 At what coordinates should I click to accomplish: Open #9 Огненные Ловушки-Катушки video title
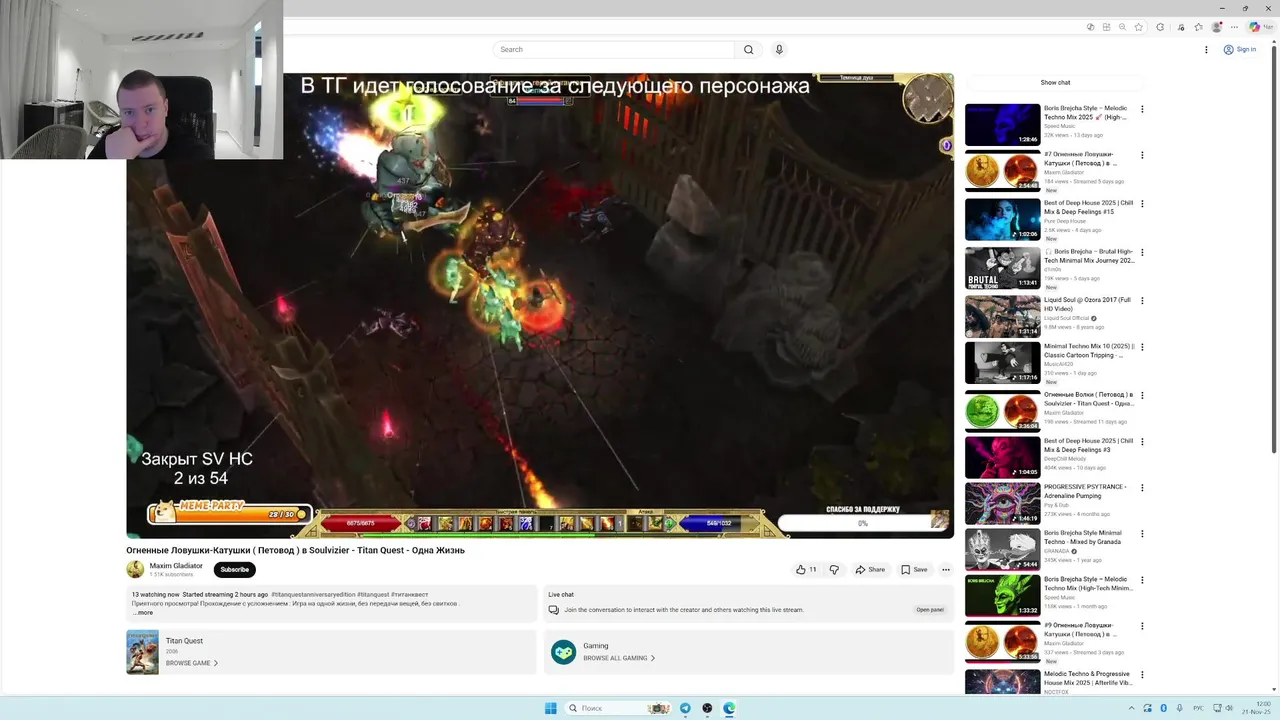pyautogui.click(x=1081, y=629)
